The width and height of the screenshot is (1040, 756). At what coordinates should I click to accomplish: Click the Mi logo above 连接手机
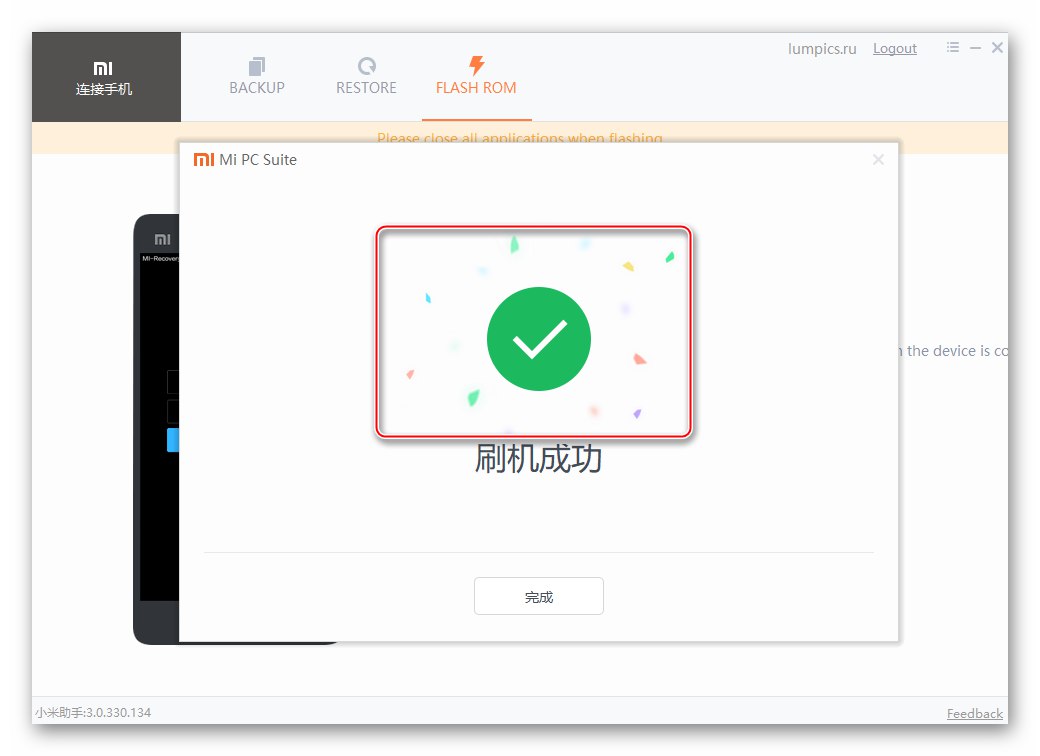pos(103,68)
